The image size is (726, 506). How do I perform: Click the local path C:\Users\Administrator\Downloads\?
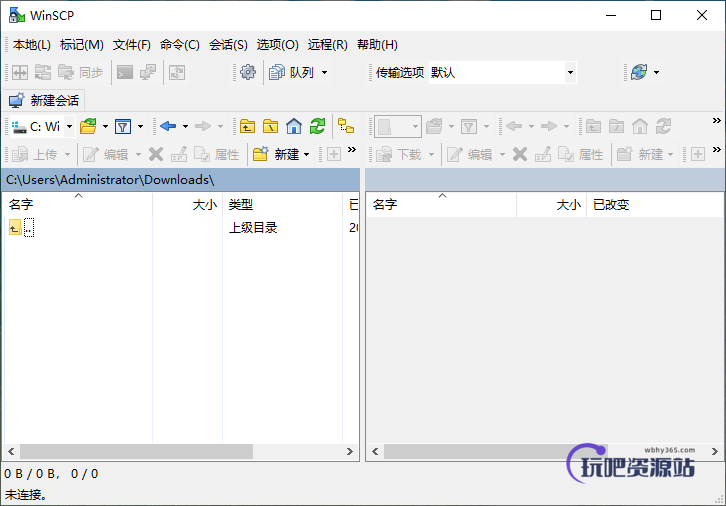tap(110, 180)
